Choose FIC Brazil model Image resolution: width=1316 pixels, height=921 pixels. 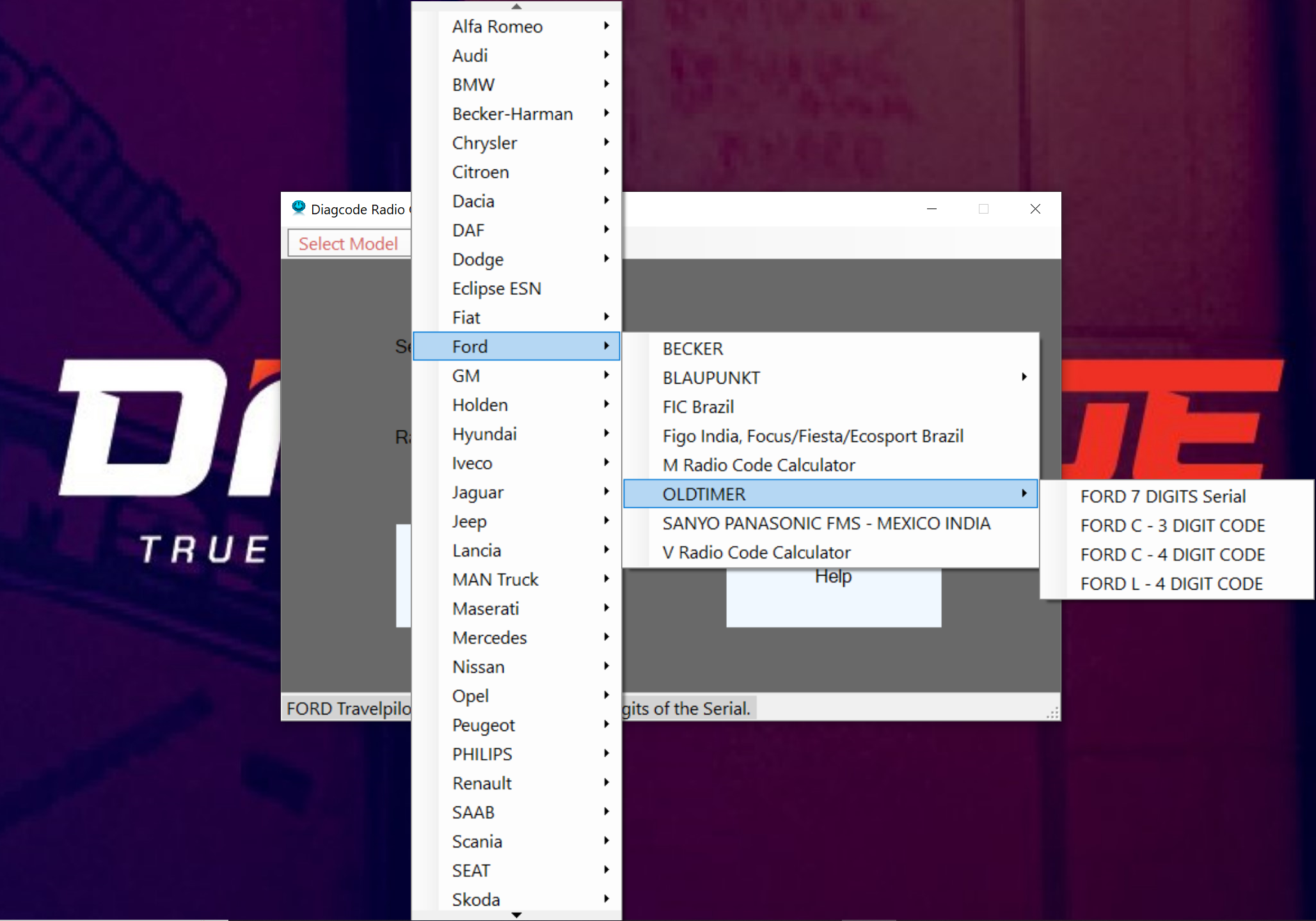(830, 407)
